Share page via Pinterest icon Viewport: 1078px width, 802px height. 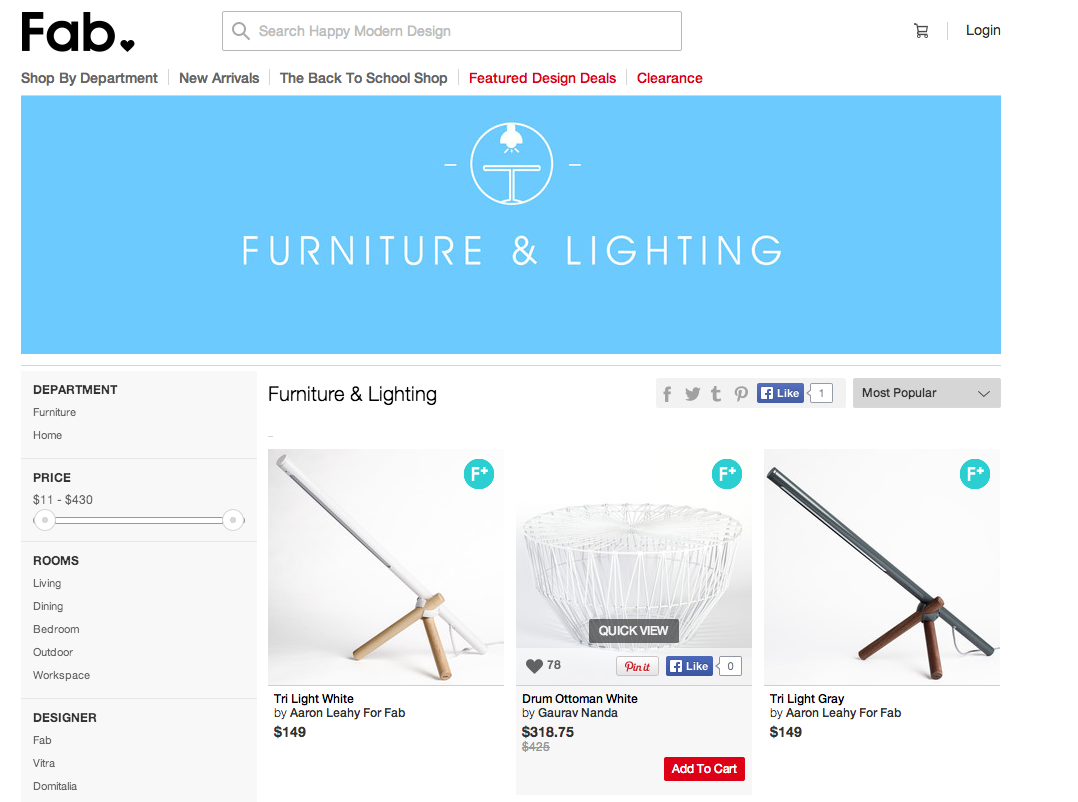pyautogui.click(x=740, y=394)
